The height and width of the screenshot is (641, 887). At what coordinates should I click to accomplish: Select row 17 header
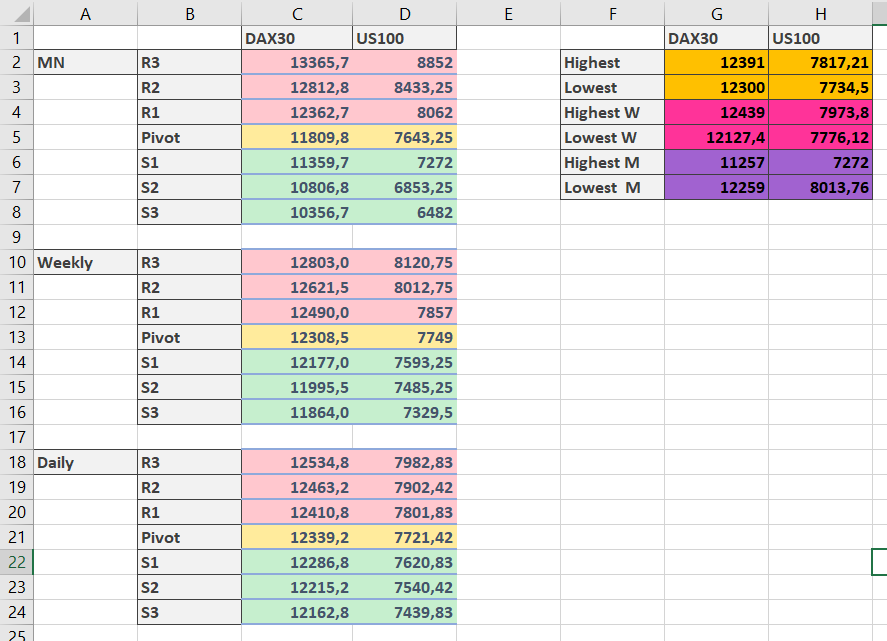pos(16,437)
